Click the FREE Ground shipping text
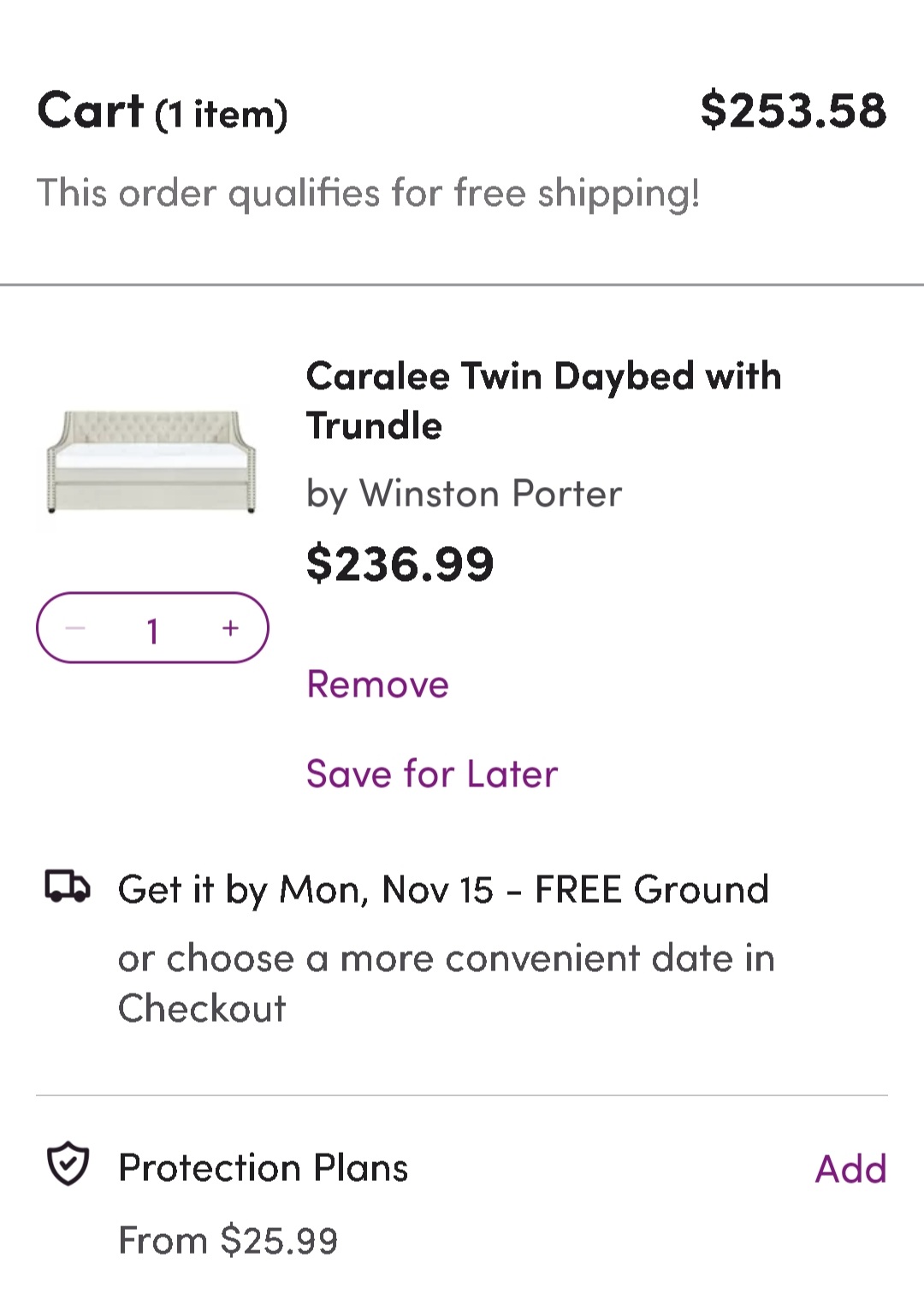 point(652,890)
